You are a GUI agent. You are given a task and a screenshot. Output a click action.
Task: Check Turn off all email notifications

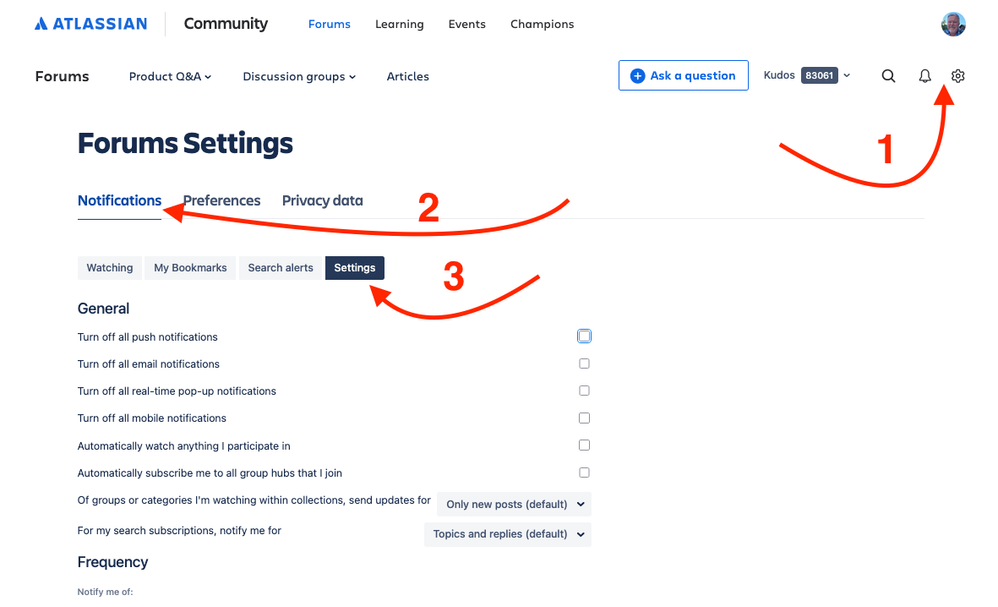(x=584, y=363)
